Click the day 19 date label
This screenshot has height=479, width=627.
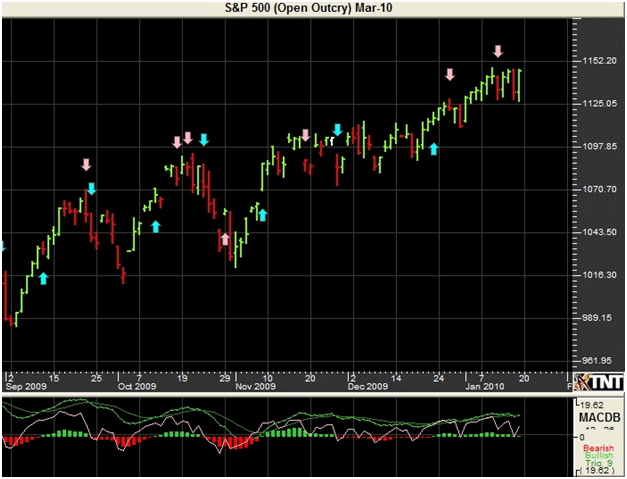(x=182, y=378)
